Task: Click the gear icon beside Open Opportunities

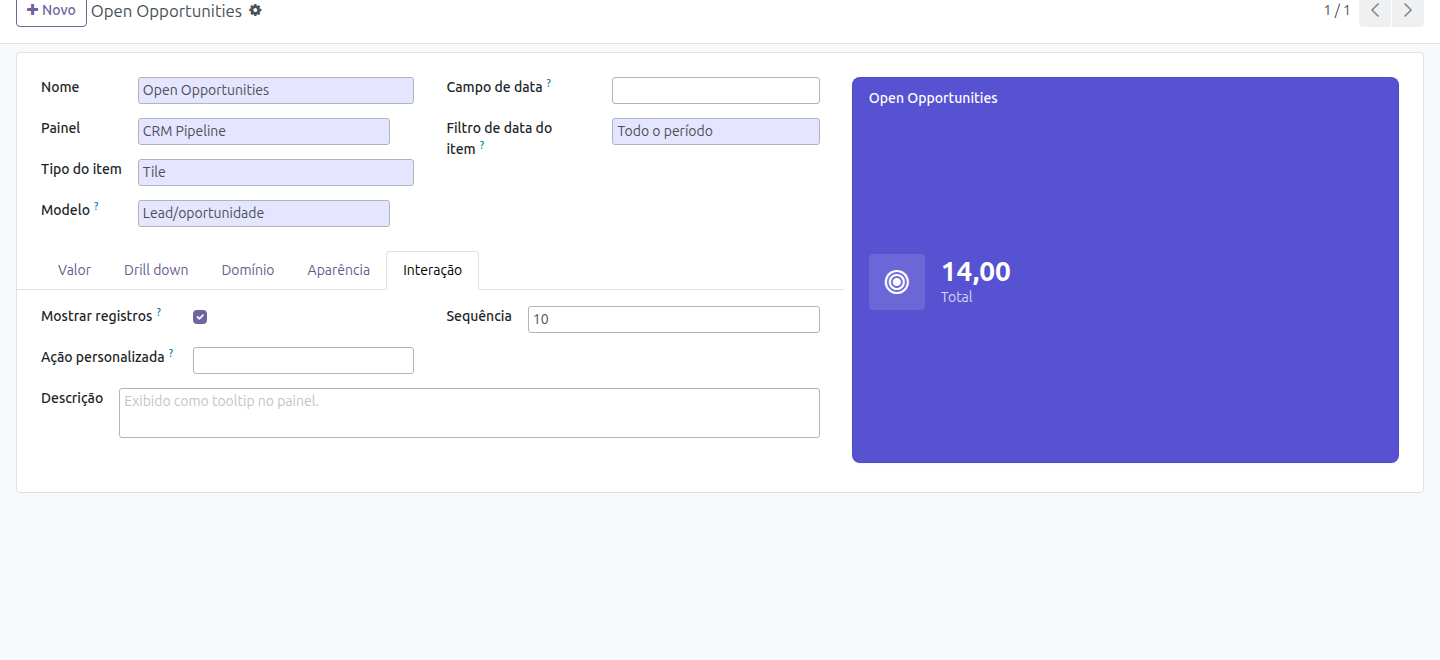Action: click(255, 11)
